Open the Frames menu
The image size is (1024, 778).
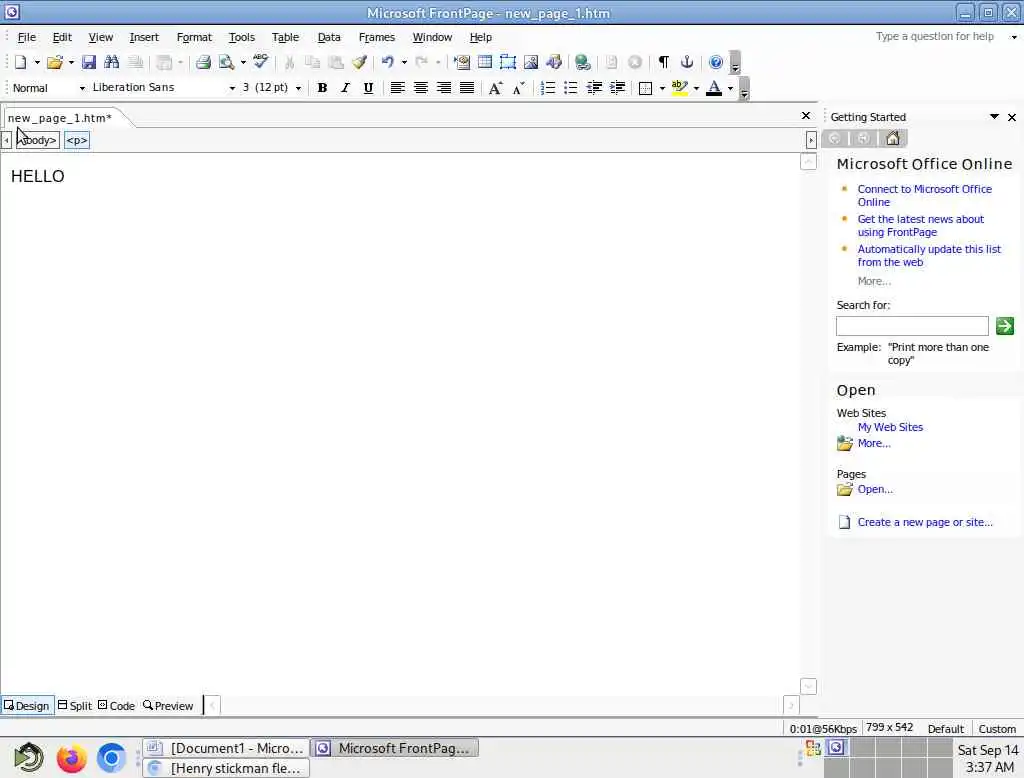point(377,37)
